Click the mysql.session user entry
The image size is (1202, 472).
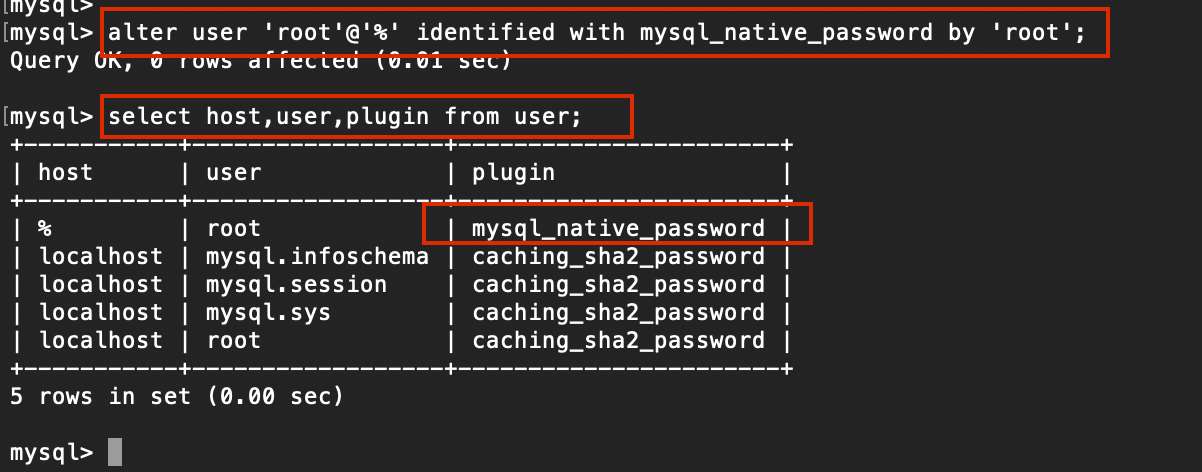[x=296, y=285]
